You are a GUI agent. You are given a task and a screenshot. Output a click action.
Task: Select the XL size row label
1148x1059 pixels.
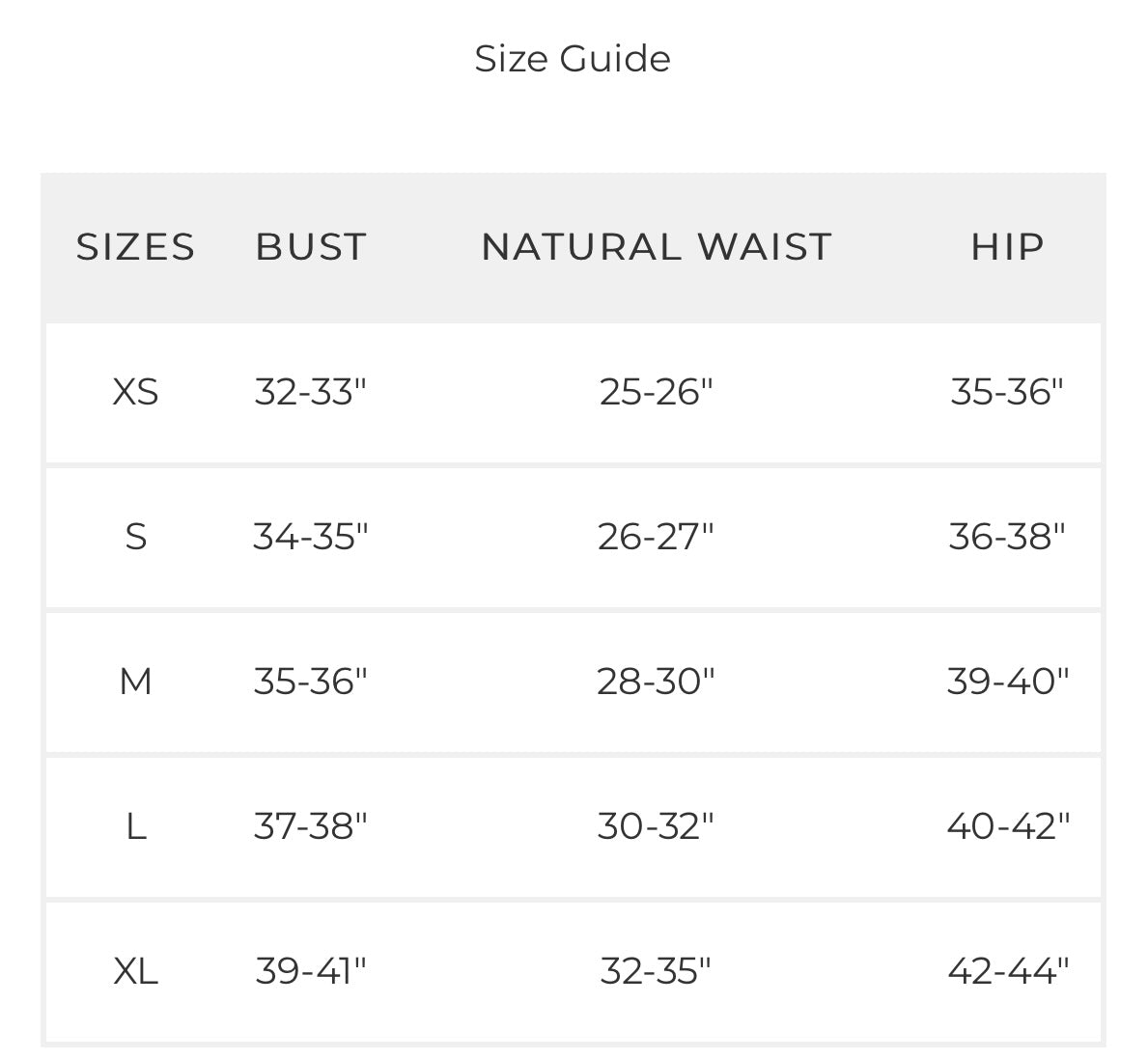click(136, 970)
